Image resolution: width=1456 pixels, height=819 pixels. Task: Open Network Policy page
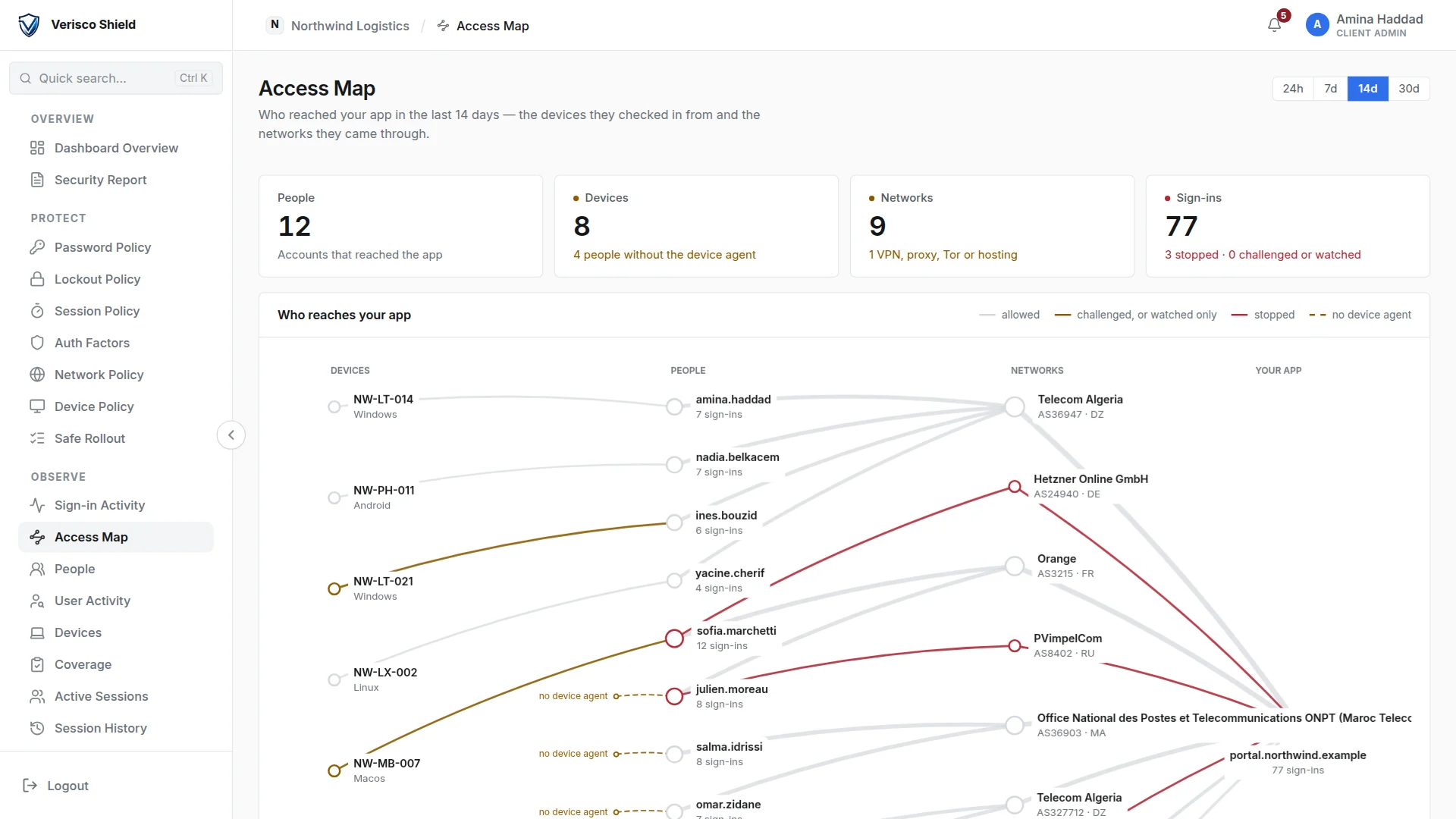[116, 375]
